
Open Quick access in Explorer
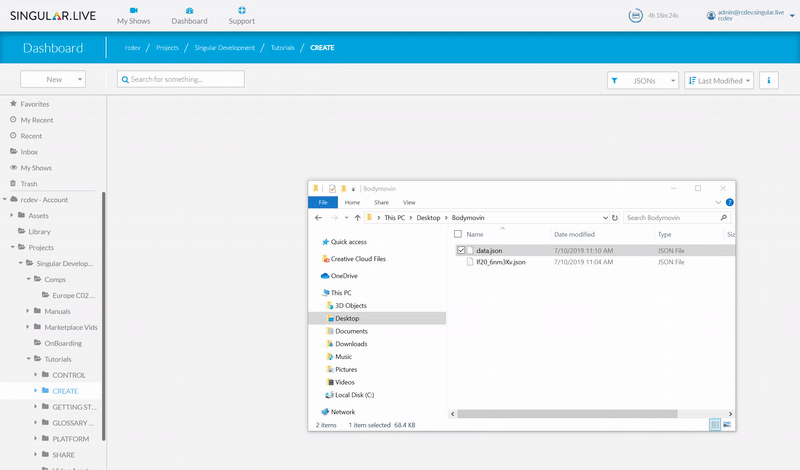tap(348, 242)
